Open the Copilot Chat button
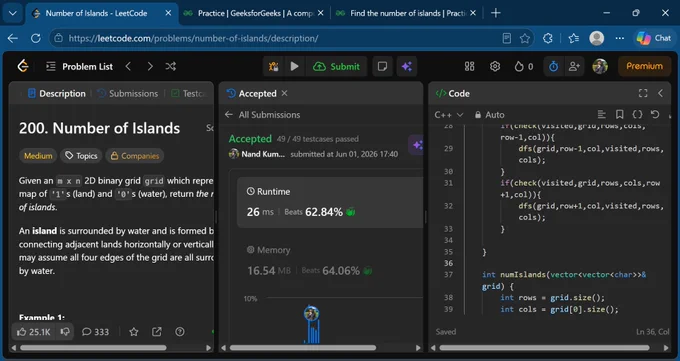 (x=654, y=38)
